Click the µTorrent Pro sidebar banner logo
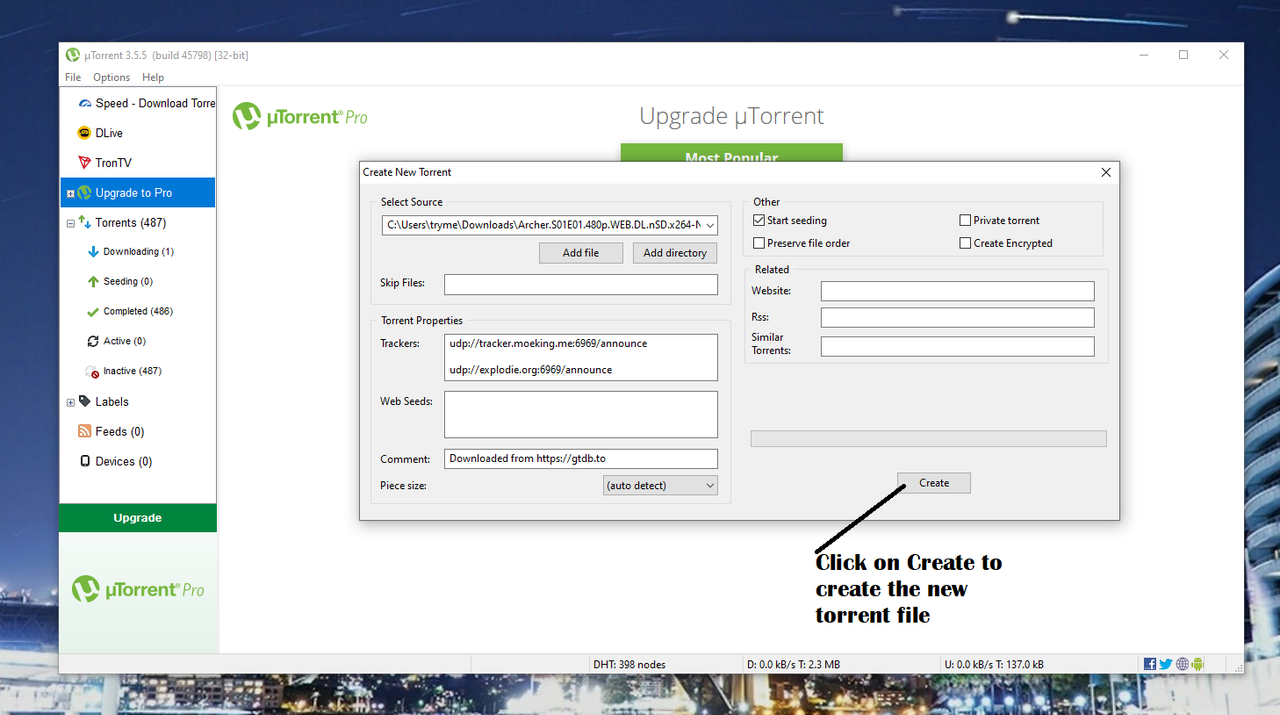Screen dimensions: 1280x715 tap(138, 590)
